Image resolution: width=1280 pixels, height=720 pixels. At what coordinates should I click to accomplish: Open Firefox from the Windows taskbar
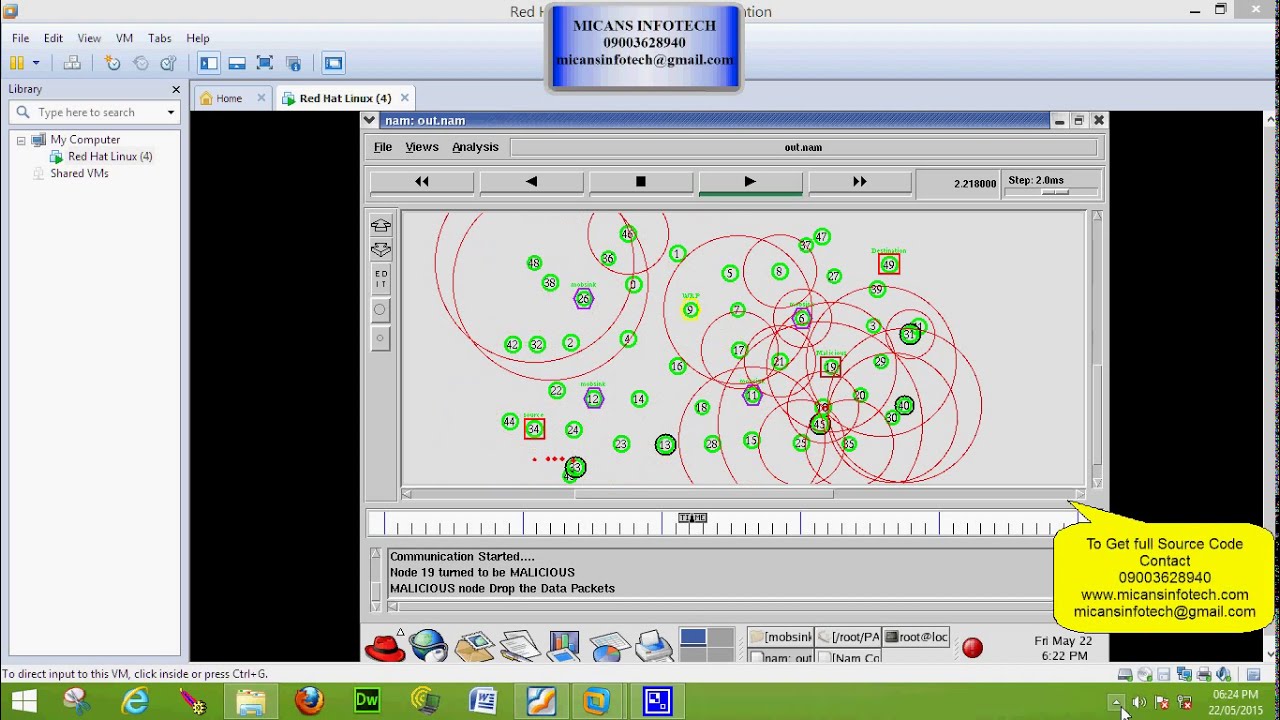click(x=309, y=701)
